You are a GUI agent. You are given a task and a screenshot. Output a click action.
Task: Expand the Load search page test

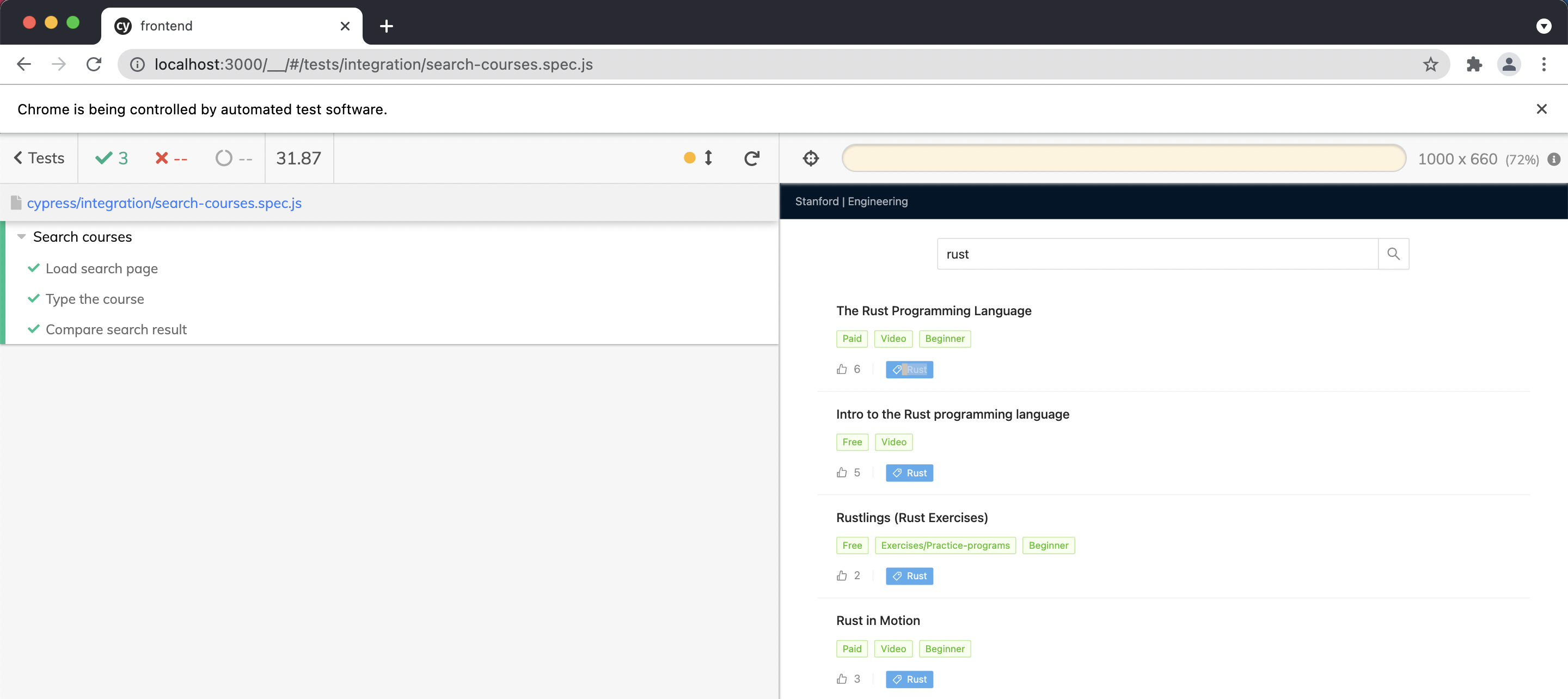coord(102,268)
